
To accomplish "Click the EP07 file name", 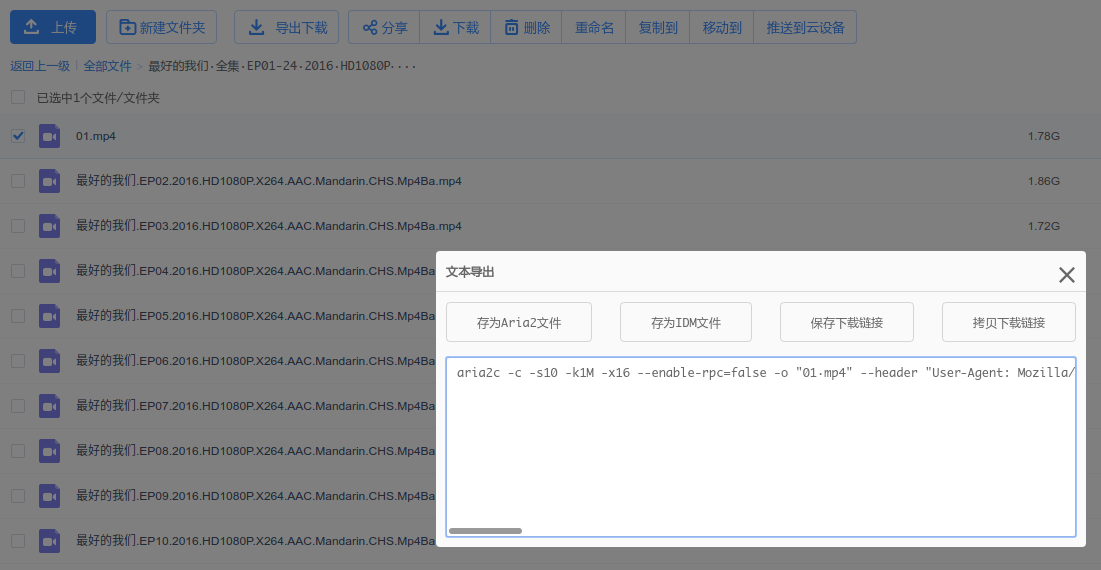I will pyautogui.click(x=256, y=406).
